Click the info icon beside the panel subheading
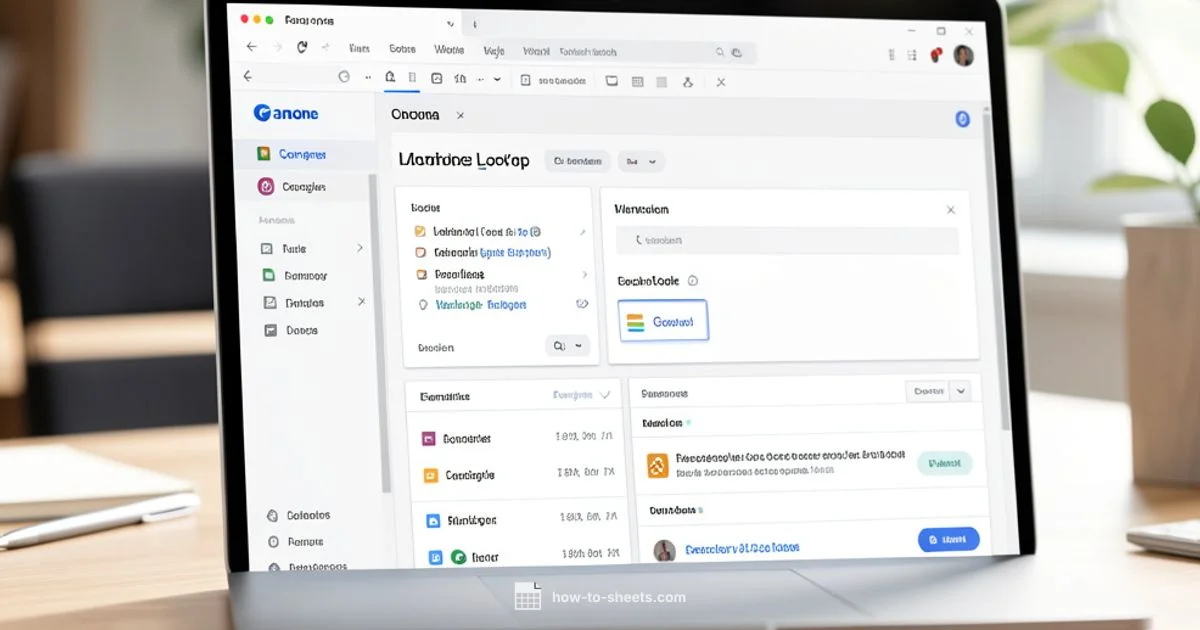1200x630 pixels. click(x=693, y=281)
